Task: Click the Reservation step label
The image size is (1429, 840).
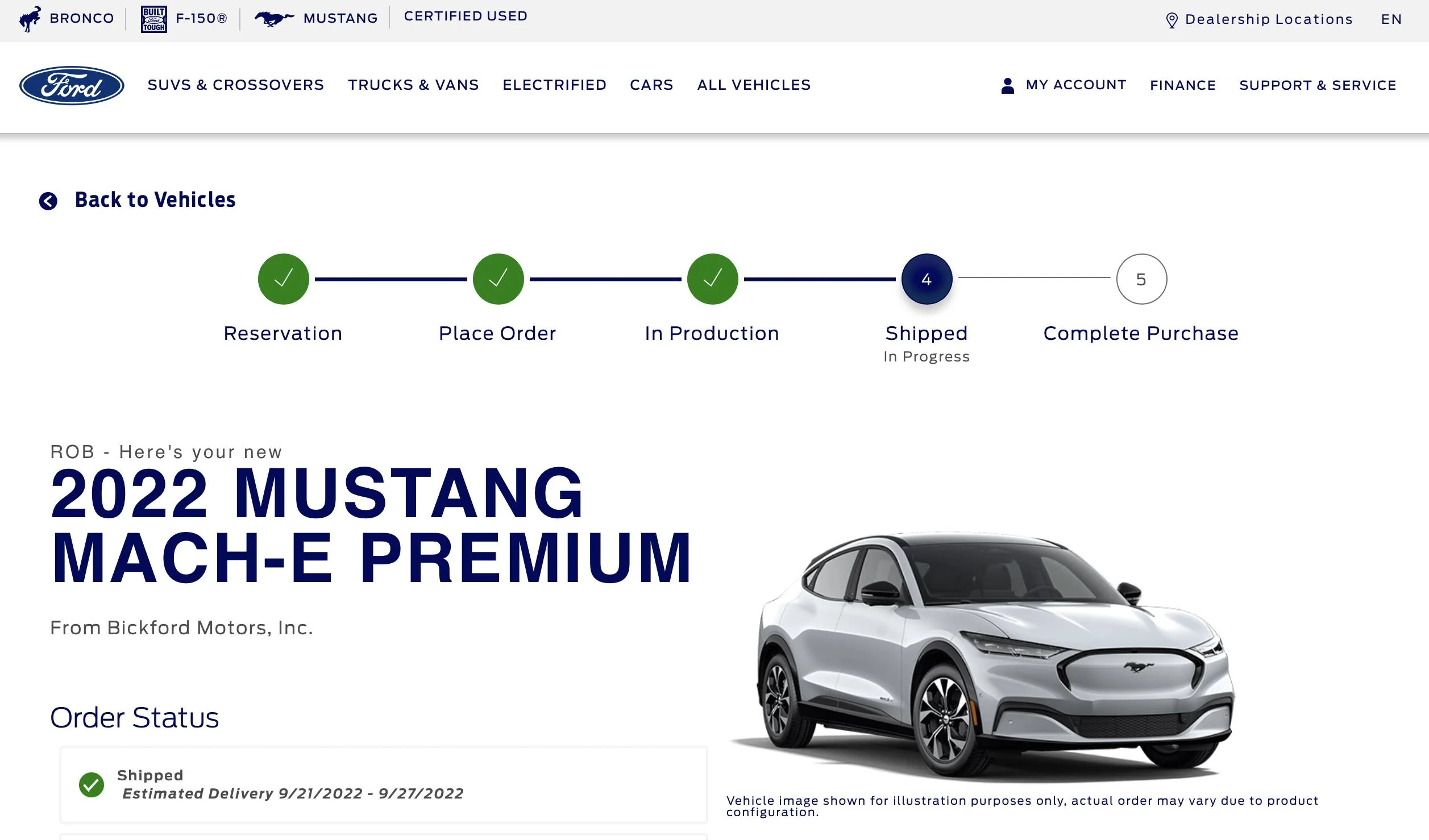Action: 283,333
